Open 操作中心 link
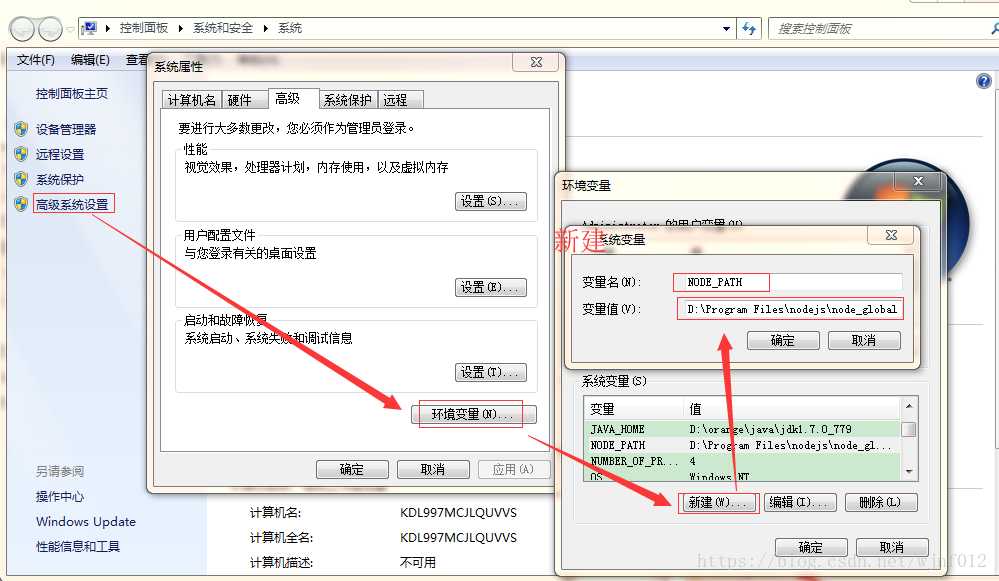 (60, 496)
